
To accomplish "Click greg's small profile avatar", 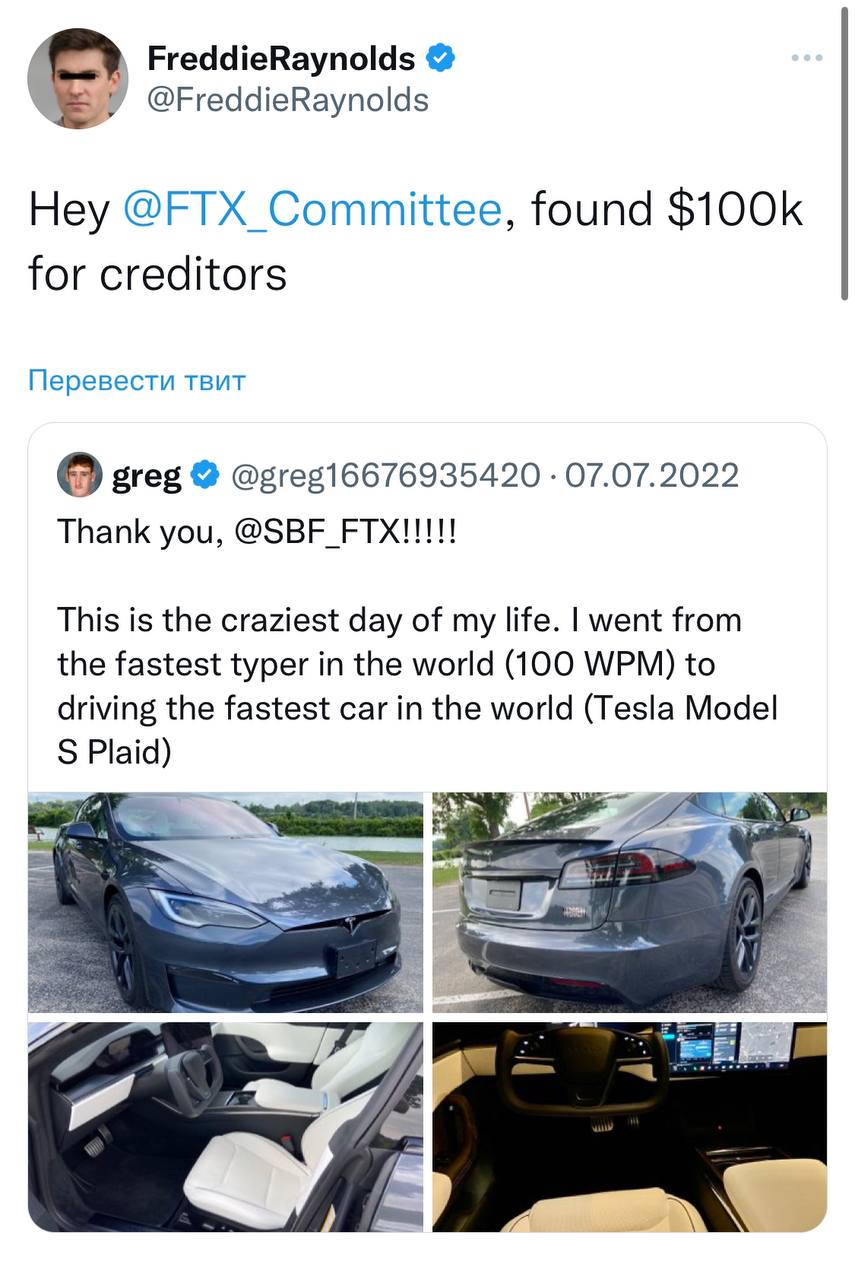I will (79, 475).
